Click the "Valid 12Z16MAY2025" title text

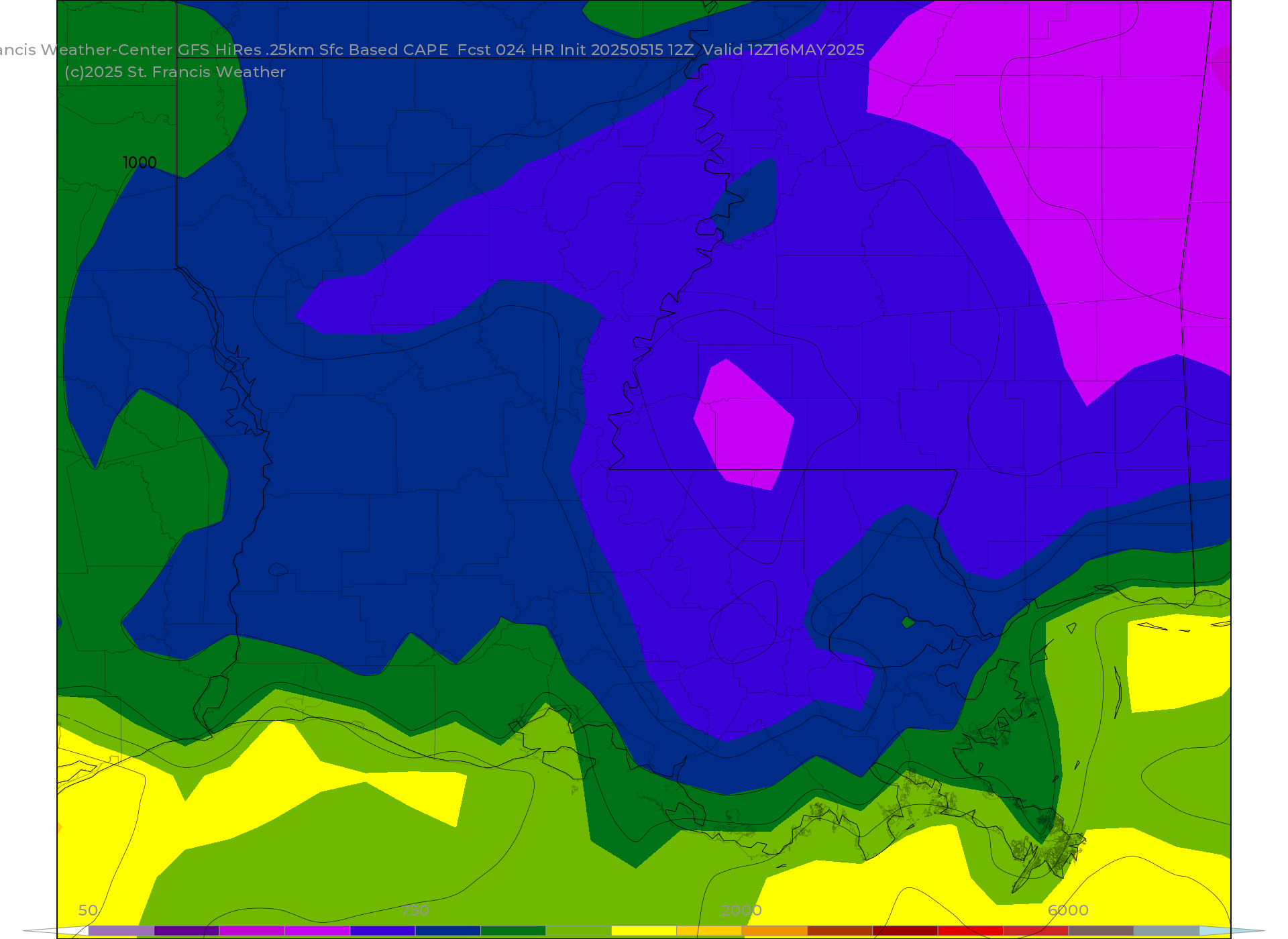pos(784,50)
